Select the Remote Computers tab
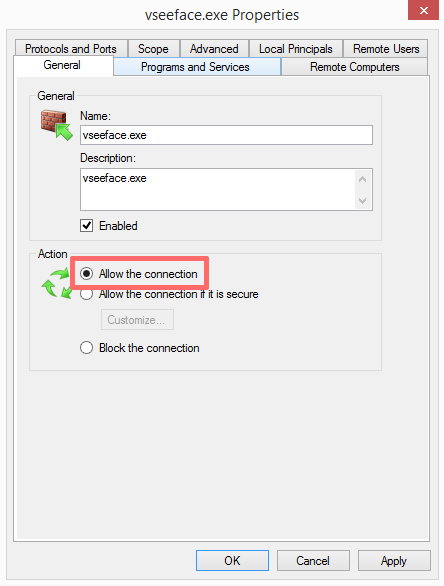Viewport: 444px width, 586px height. pos(355,67)
